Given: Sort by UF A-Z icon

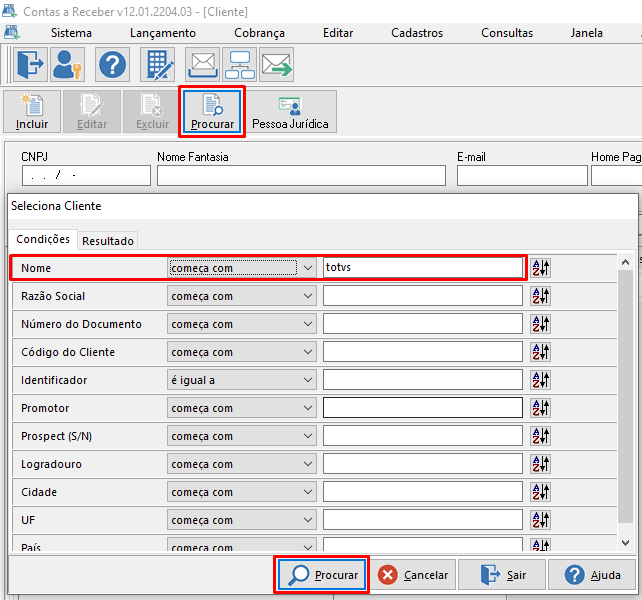Looking at the screenshot, I should tap(540, 520).
